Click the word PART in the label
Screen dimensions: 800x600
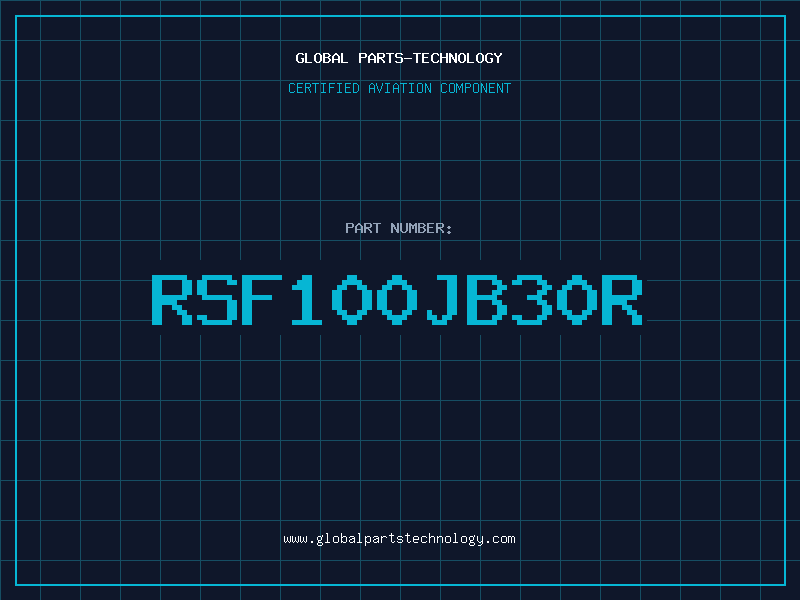[363, 228]
